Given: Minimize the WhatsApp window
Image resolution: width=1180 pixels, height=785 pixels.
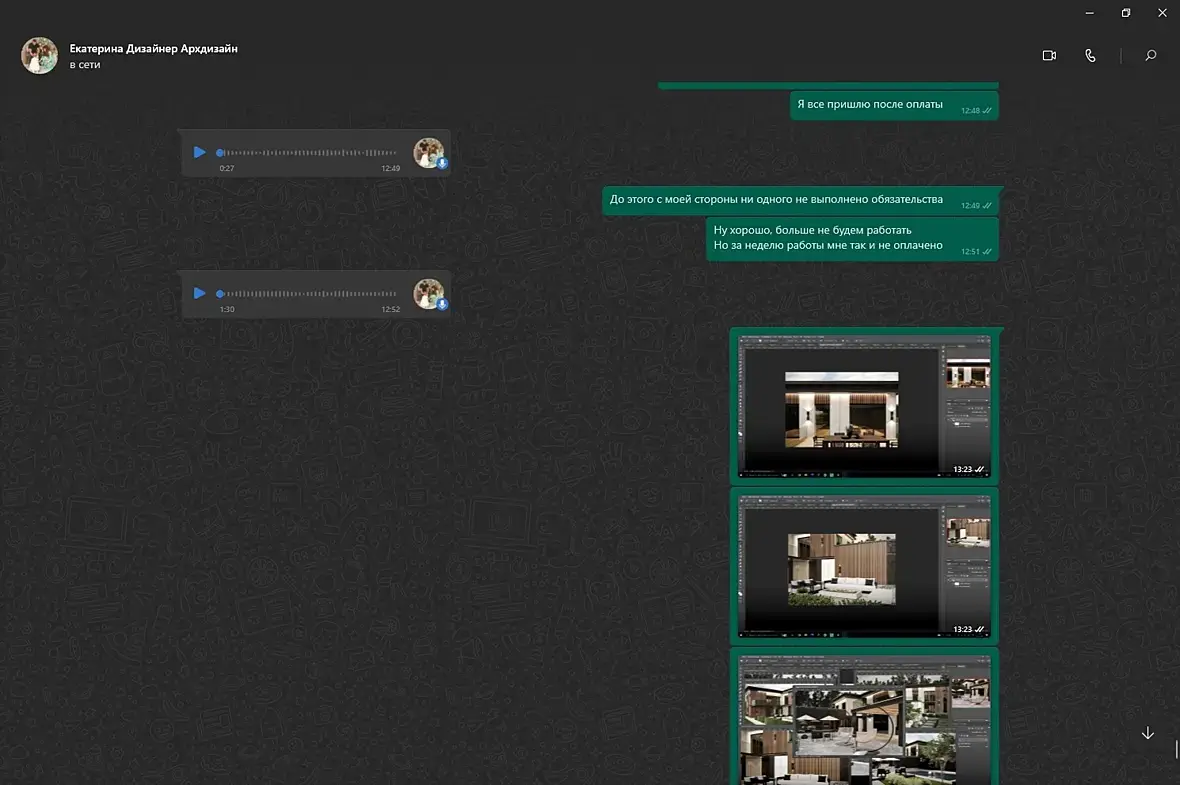Looking at the screenshot, I should [x=1090, y=13].
